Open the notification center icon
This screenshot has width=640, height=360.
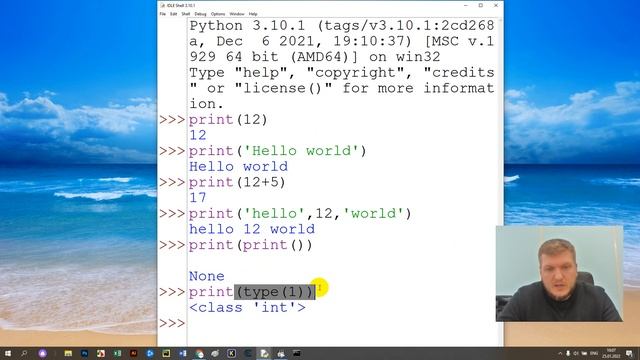(x=629, y=353)
